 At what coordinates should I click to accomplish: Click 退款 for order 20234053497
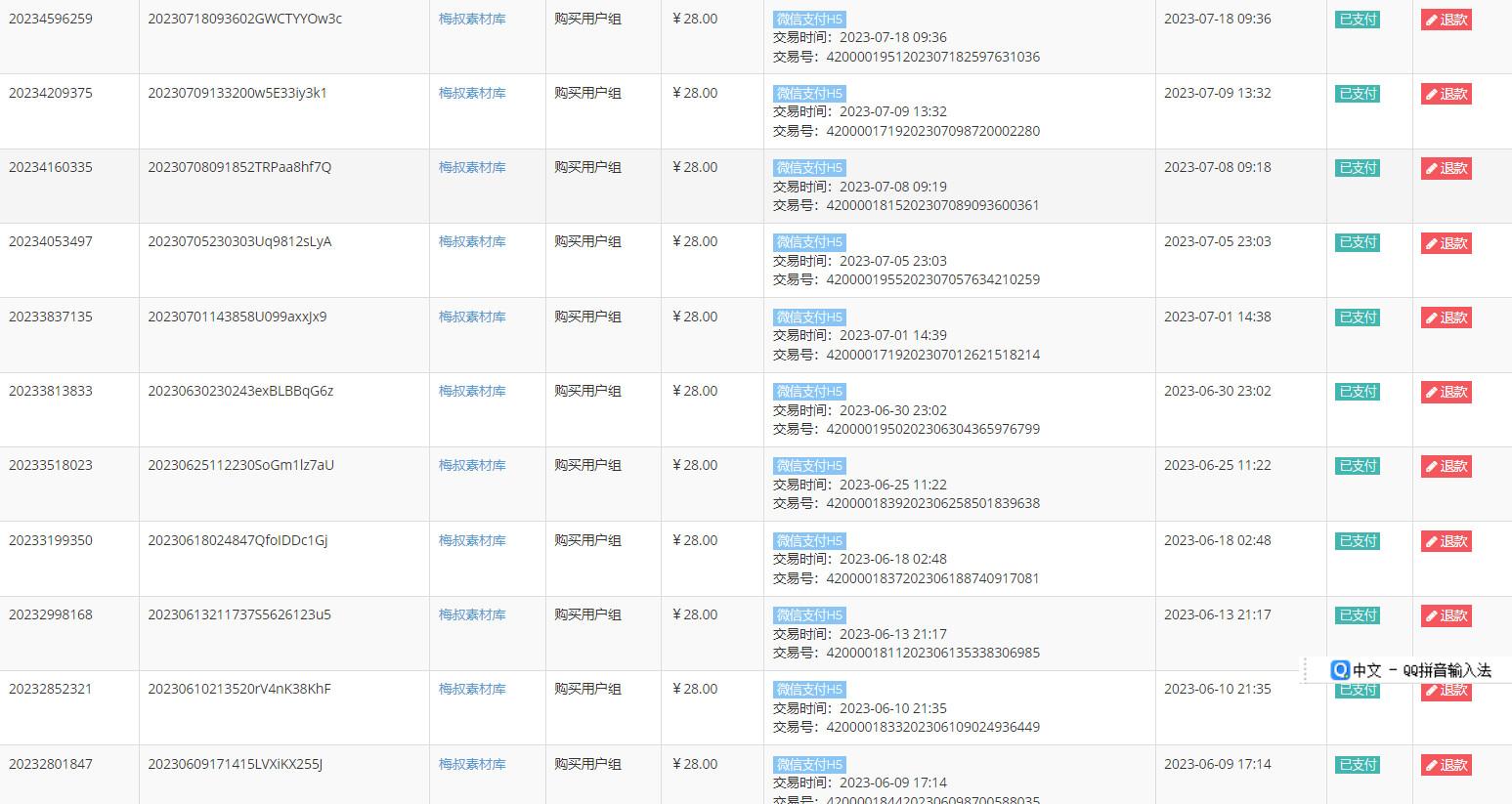point(1446,243)
